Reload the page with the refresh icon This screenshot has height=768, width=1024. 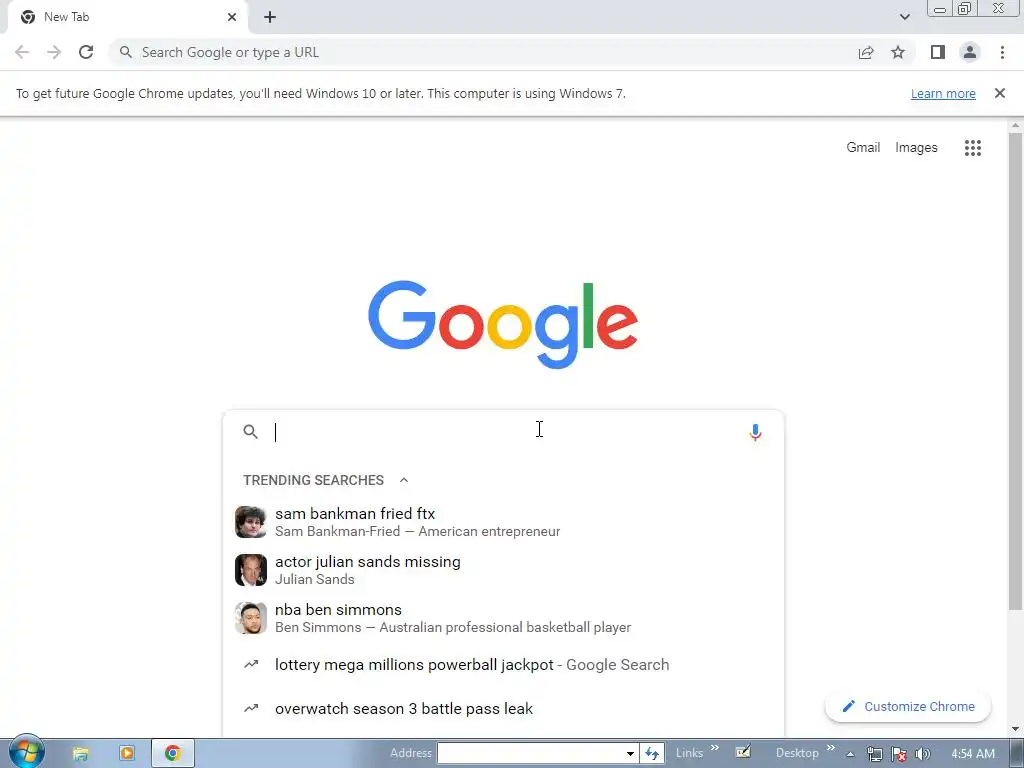click(86, 52)
